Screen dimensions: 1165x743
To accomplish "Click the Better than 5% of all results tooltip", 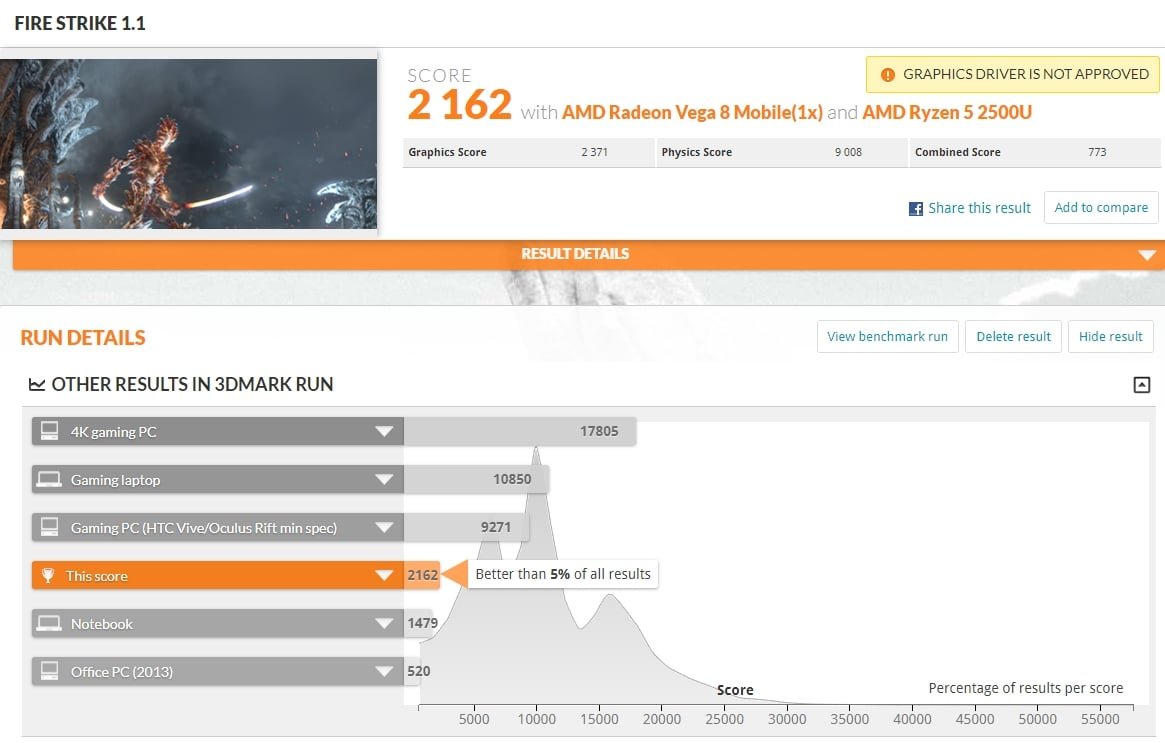I will coord(562,574).
